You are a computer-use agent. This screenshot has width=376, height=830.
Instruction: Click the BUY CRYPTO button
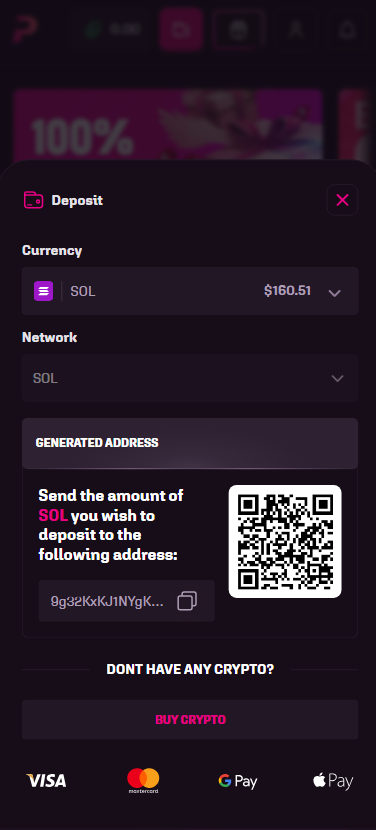190,719
